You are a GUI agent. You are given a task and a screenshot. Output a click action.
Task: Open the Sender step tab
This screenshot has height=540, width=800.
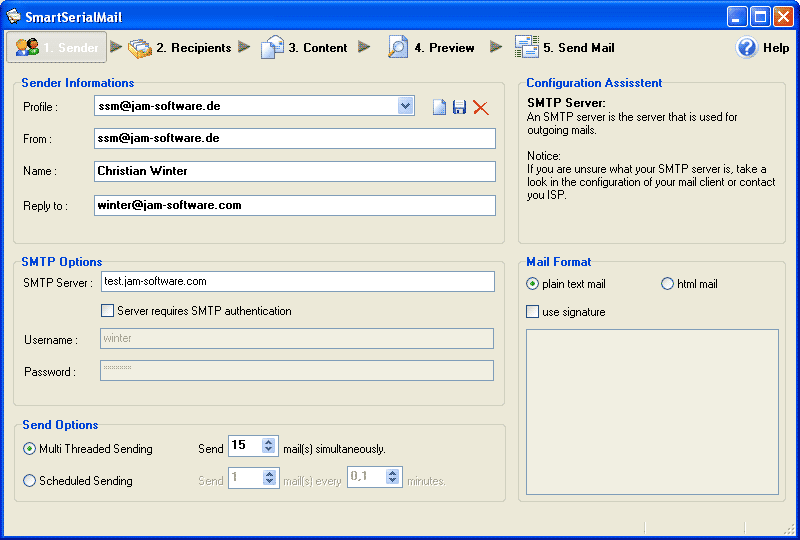tap(57, 47)
